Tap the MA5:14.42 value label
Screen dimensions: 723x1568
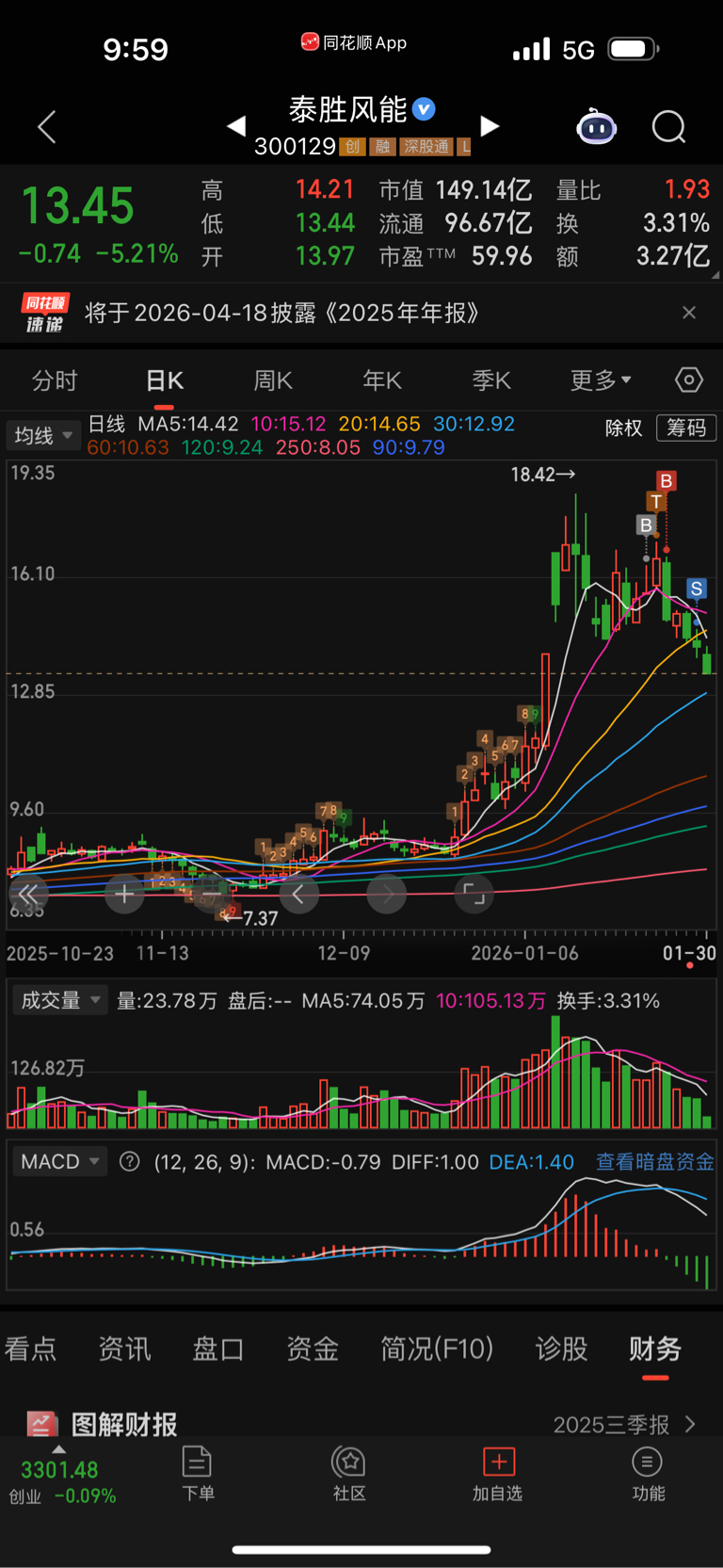point(188,424)
